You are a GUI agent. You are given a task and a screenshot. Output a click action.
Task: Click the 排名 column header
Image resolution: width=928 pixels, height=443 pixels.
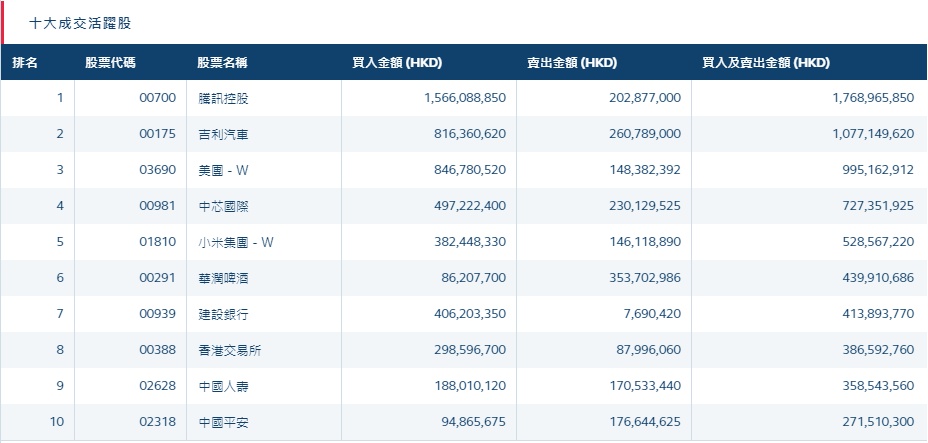click(25, 63)
